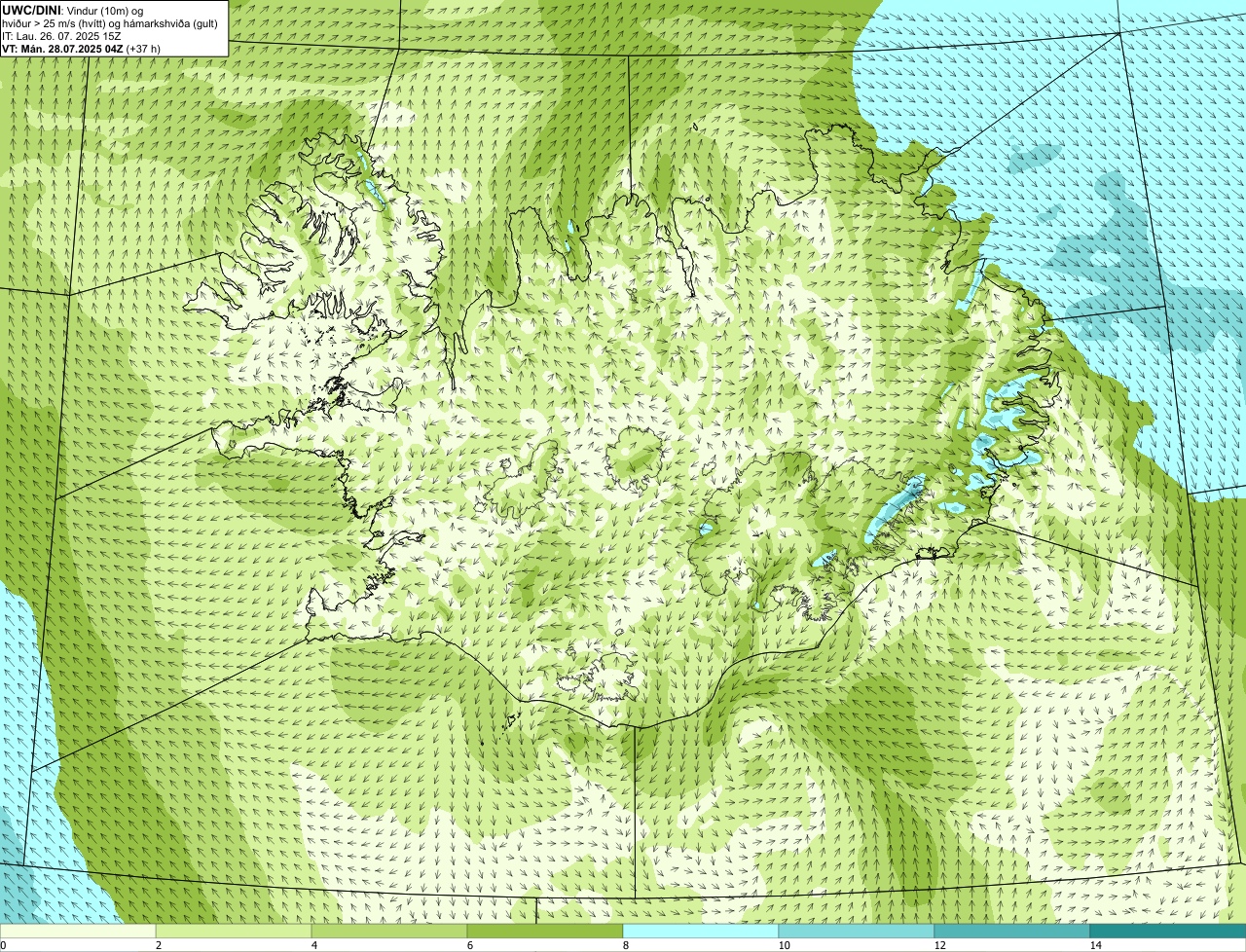This screenshot has height=952, width=1246.
Task: Click the dark teal swatch right of 14
Action: coord(1168,931)
